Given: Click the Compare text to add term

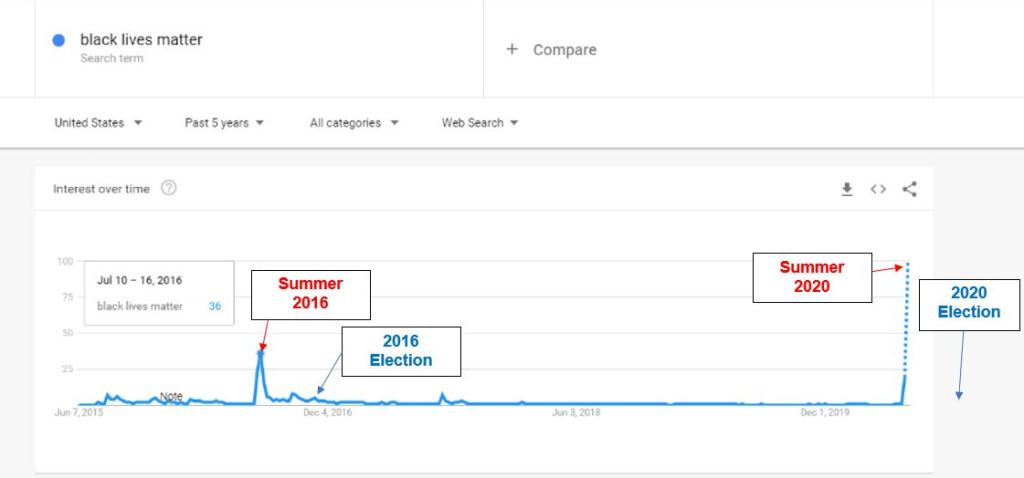Looking at the screenshot, I should tap(564, 49).
